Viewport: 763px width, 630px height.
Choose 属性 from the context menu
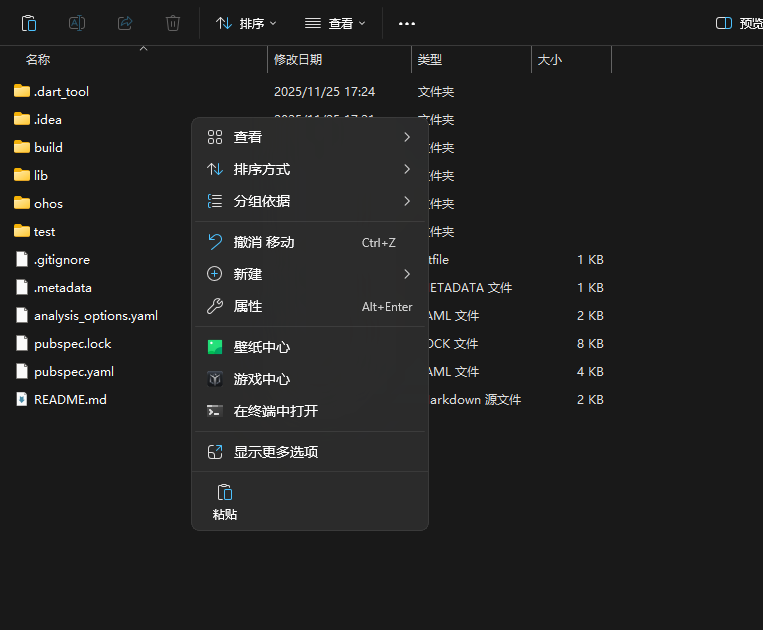[310, 306]
